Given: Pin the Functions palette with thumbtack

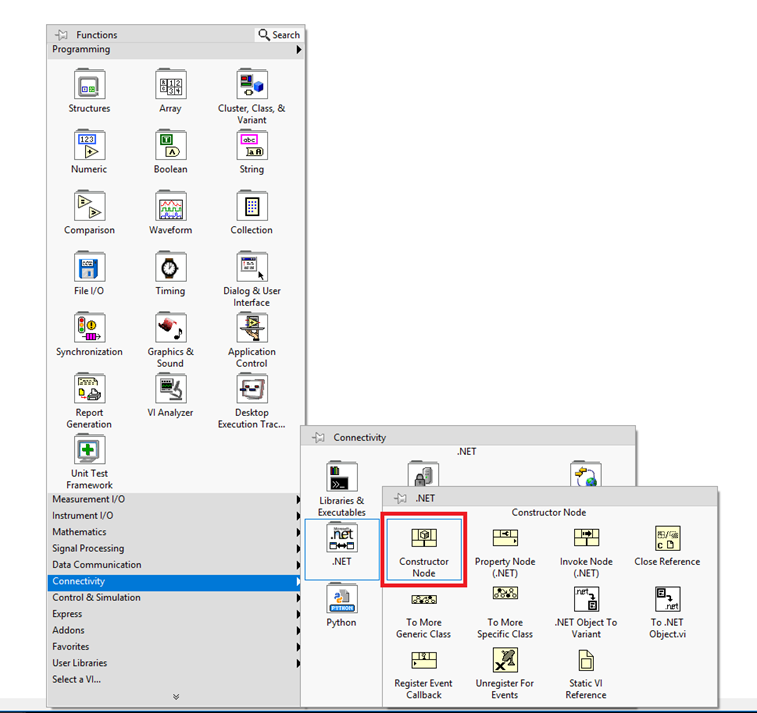Looking at the screenshot, I should point(62,35).
